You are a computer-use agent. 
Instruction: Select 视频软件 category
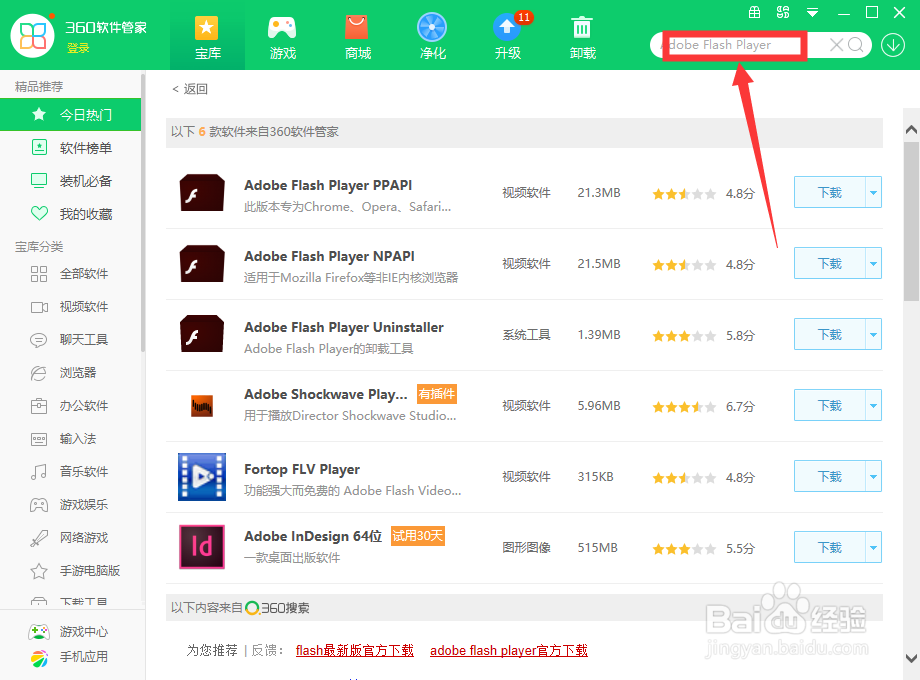(x=70, y=306)
